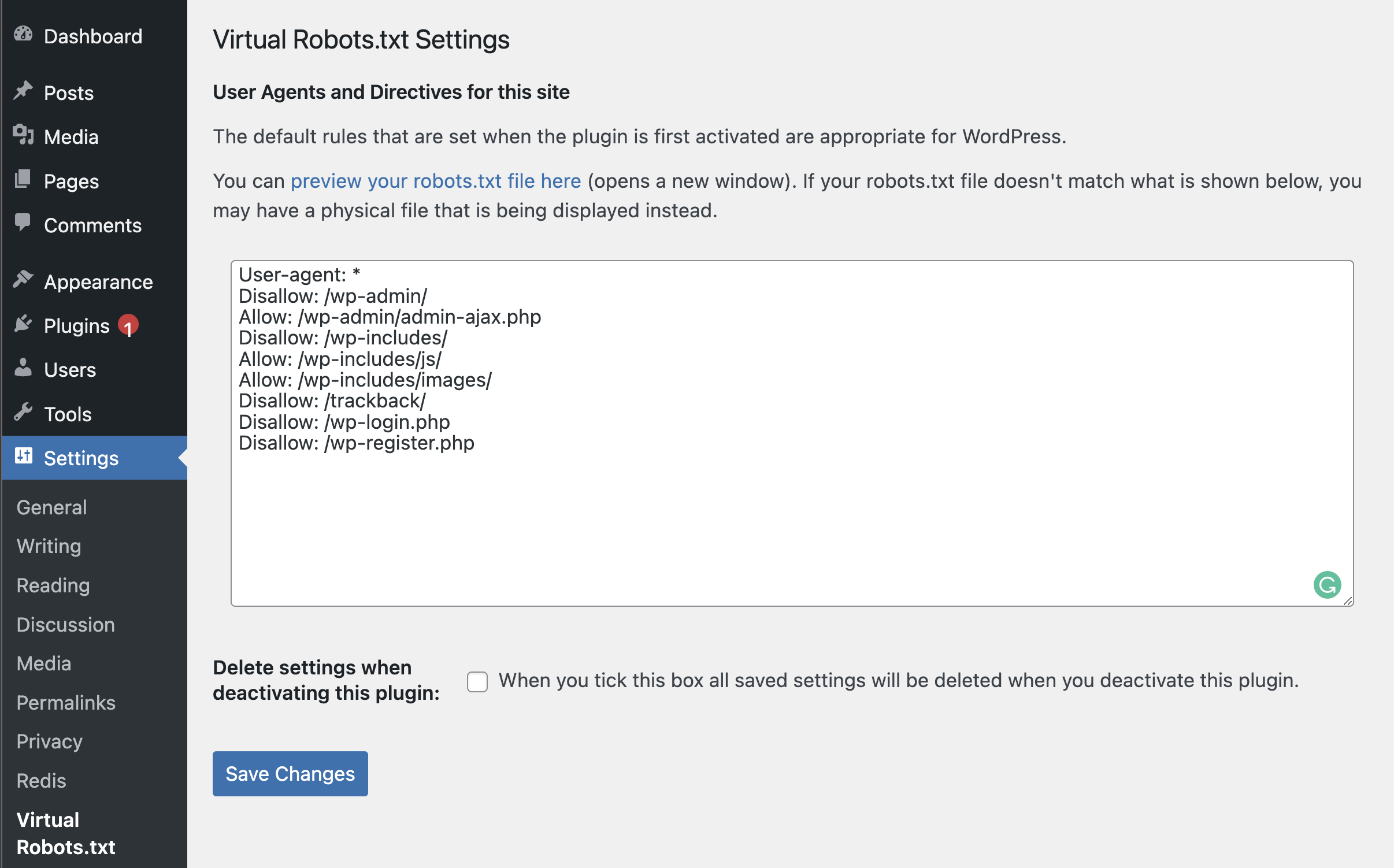Open the preview your robots.txt file link

(435, 181)
